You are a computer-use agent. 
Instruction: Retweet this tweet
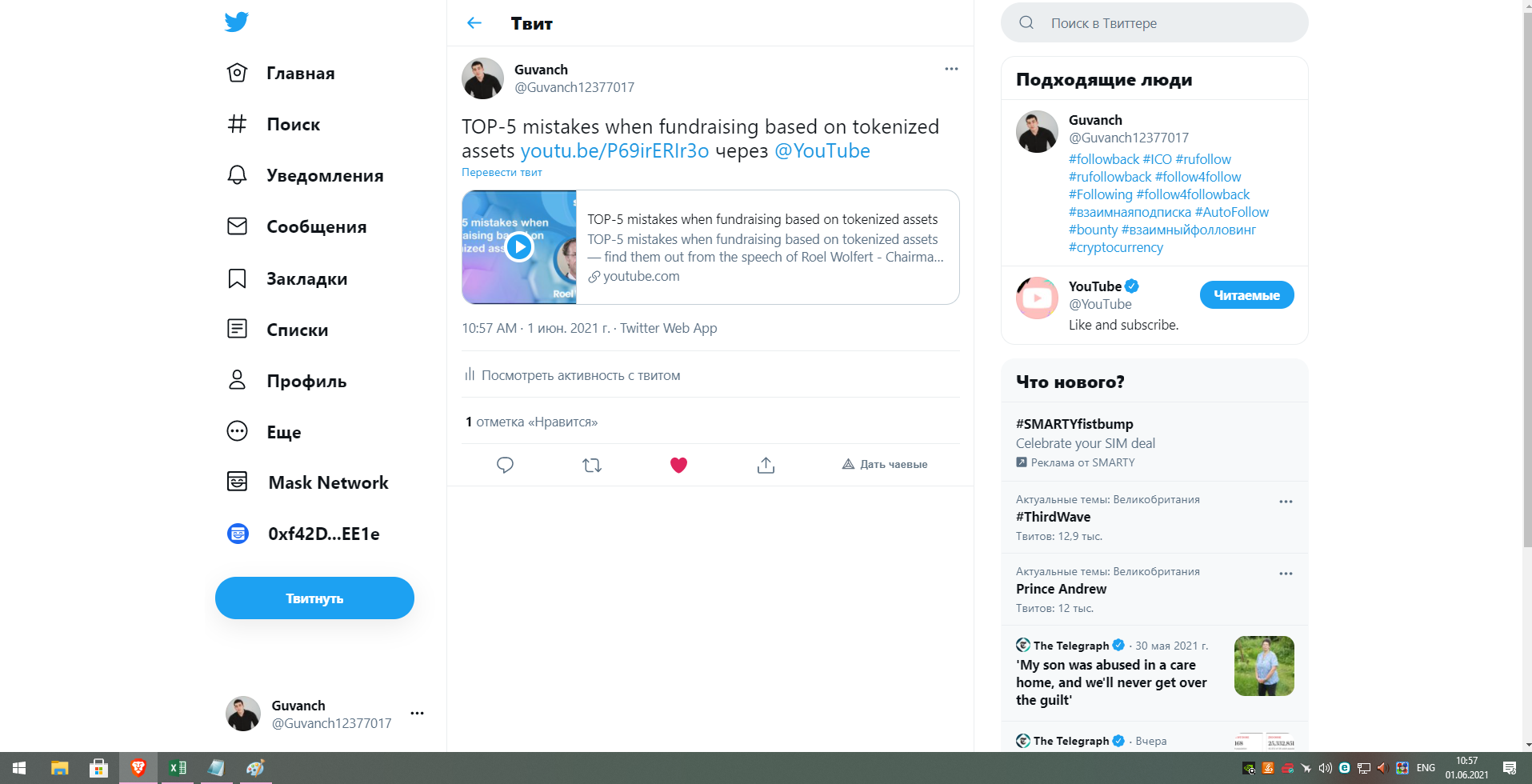[x=592, y=465]
